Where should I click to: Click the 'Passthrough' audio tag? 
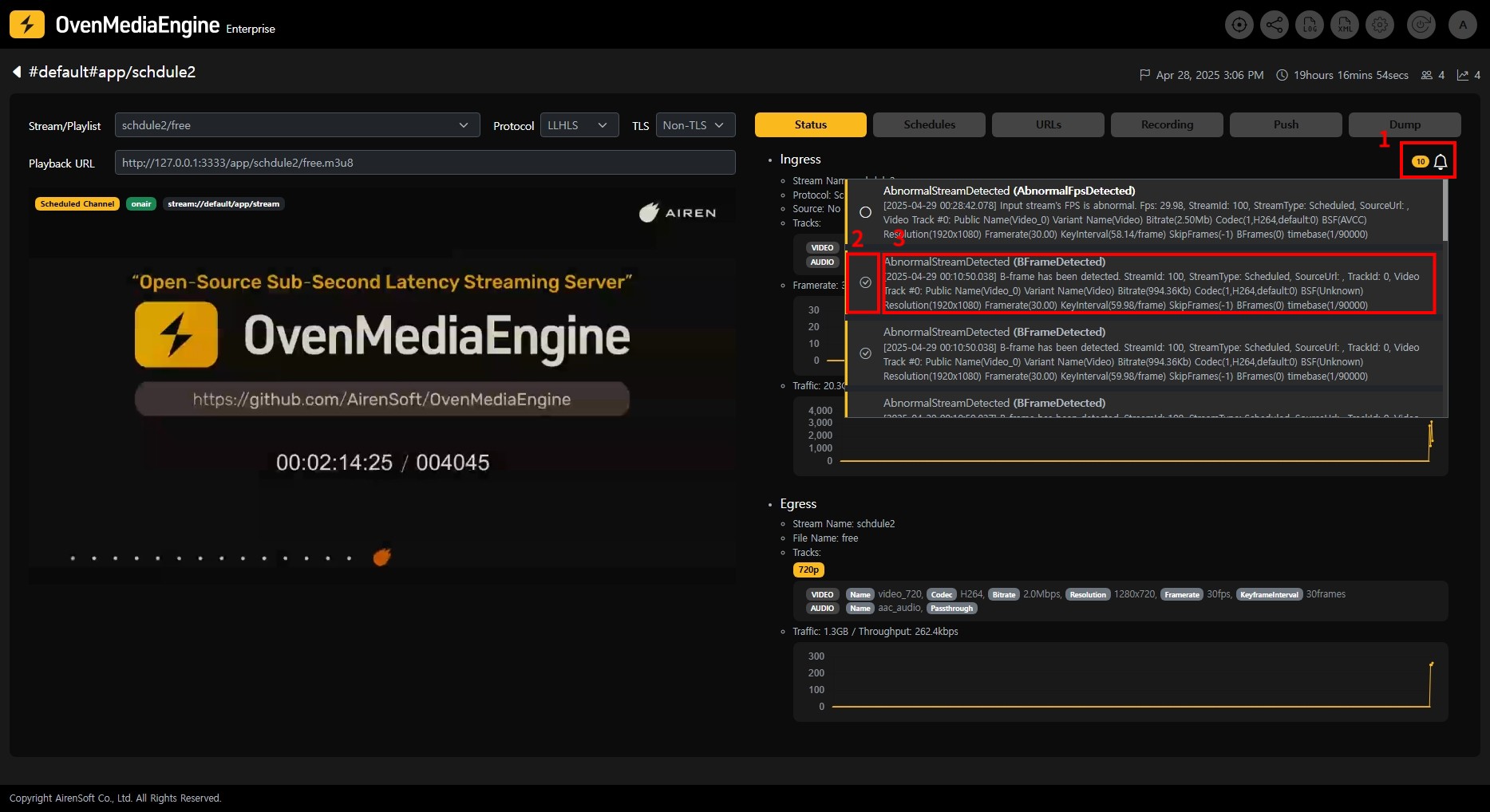pyautogui.click(x=951, y=608)
